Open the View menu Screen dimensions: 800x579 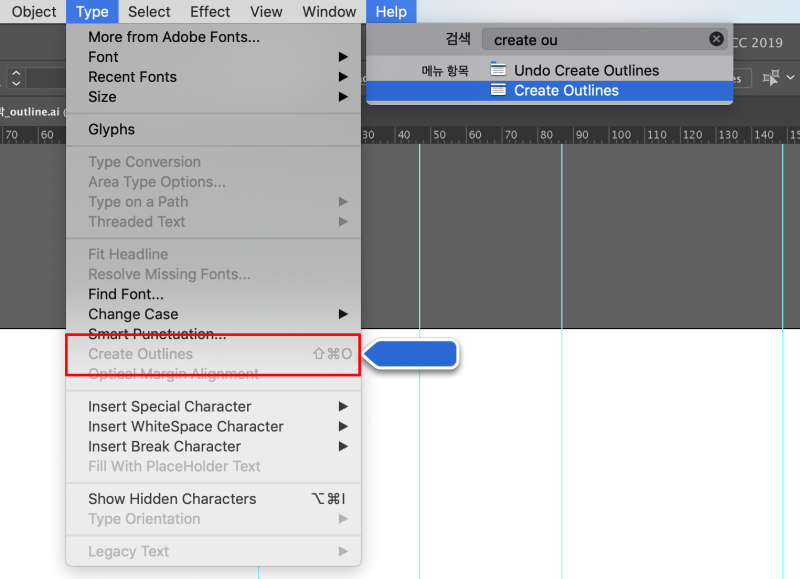(266, 11)
